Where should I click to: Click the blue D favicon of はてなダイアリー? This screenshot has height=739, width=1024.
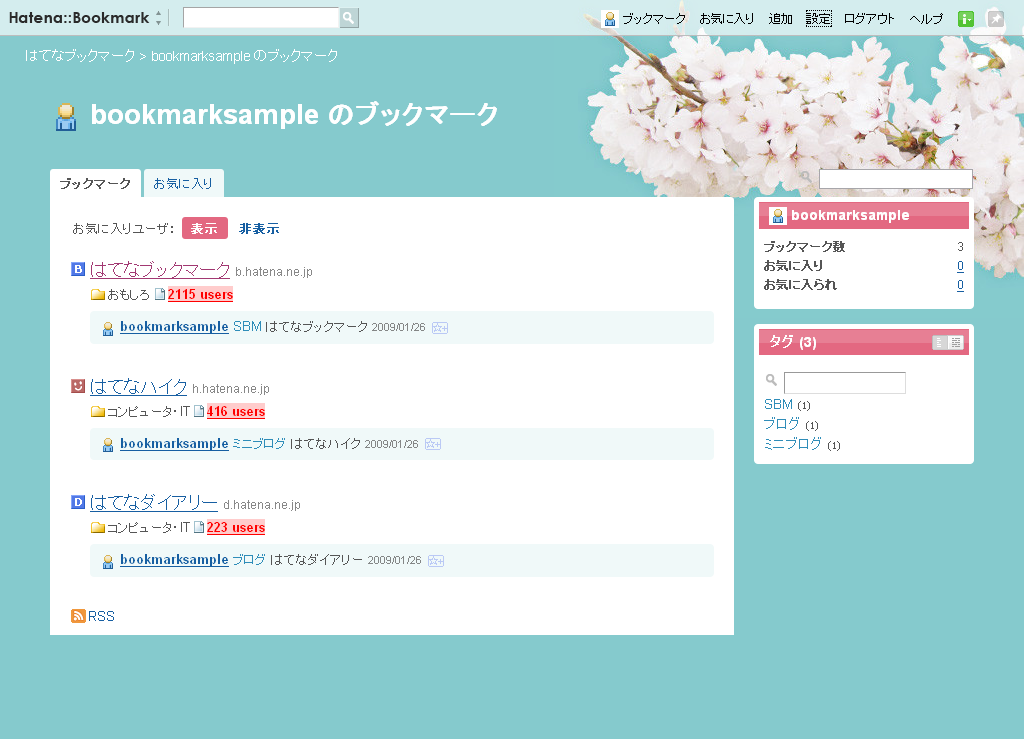point(78,502)
